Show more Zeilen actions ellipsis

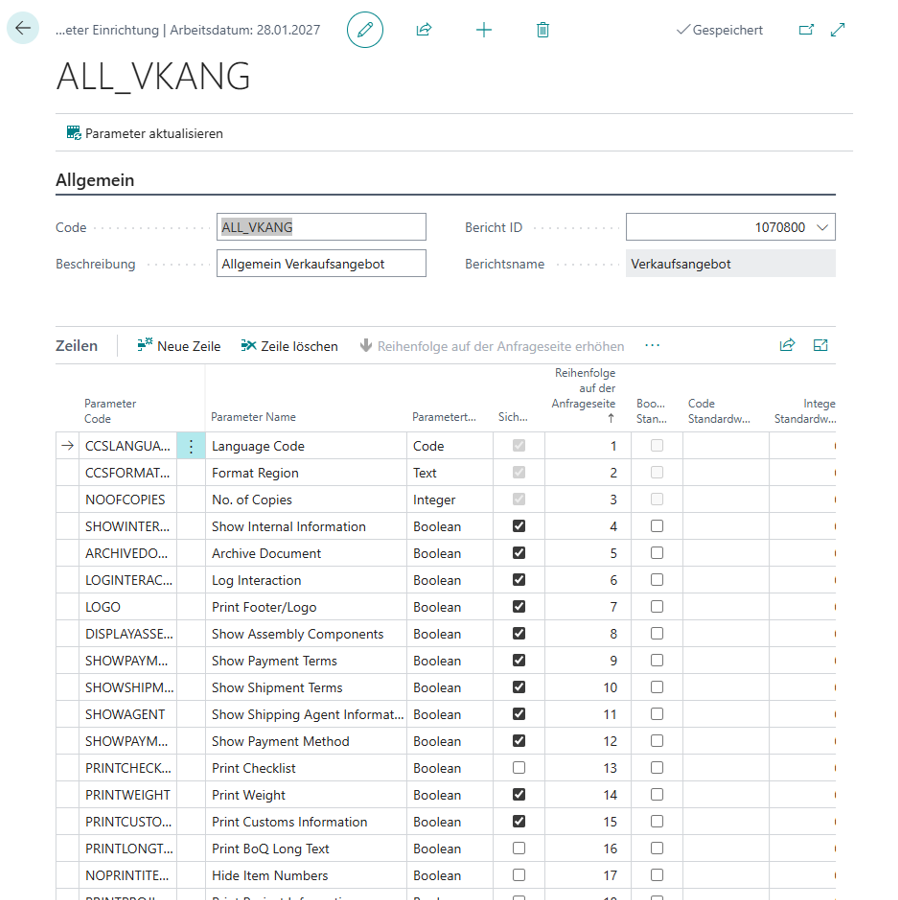(x=653, y=346)
